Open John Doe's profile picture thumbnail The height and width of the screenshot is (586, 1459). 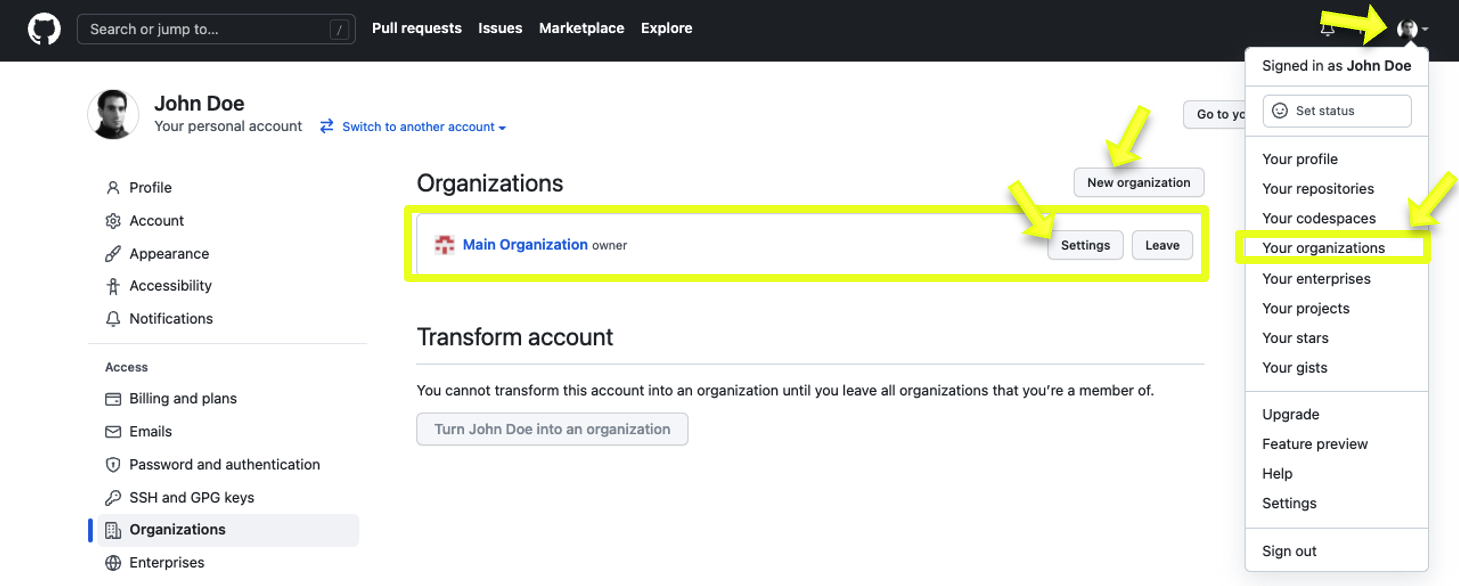114,114
